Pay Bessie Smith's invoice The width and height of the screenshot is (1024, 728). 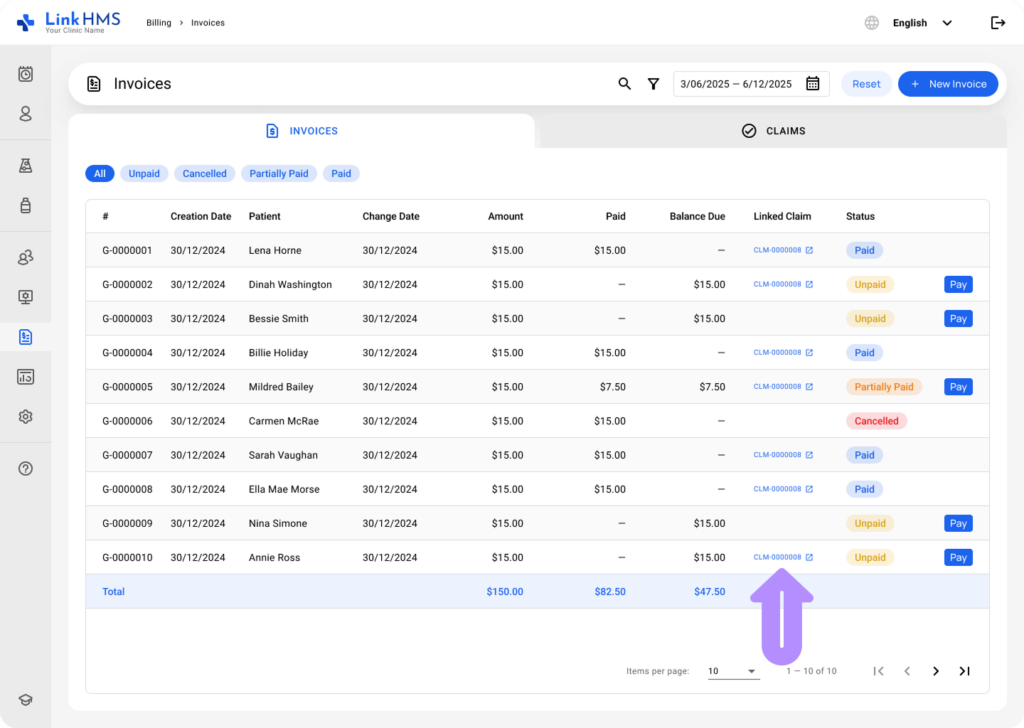point(958,319)
